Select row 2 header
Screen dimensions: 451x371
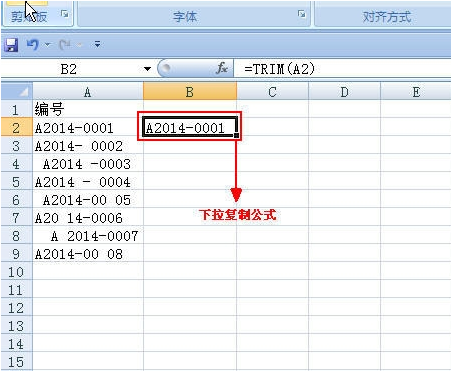coord(17,127)
